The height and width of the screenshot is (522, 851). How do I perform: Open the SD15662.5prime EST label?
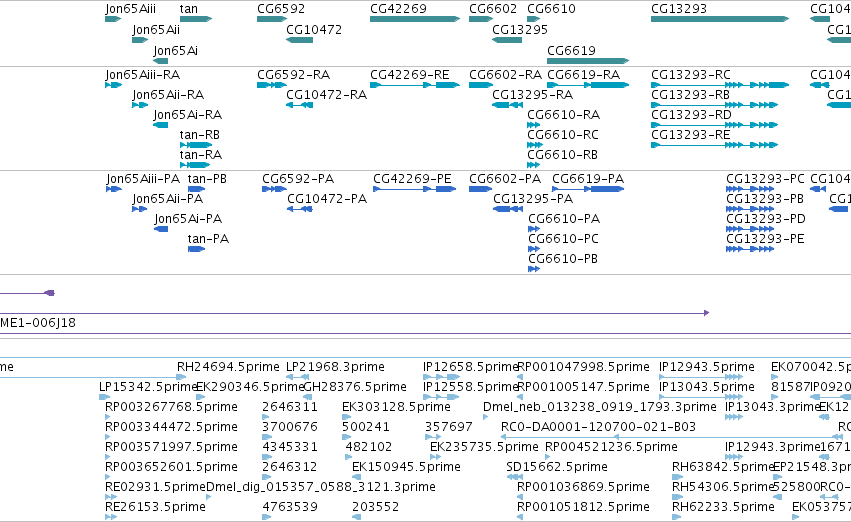click(557, 467)
